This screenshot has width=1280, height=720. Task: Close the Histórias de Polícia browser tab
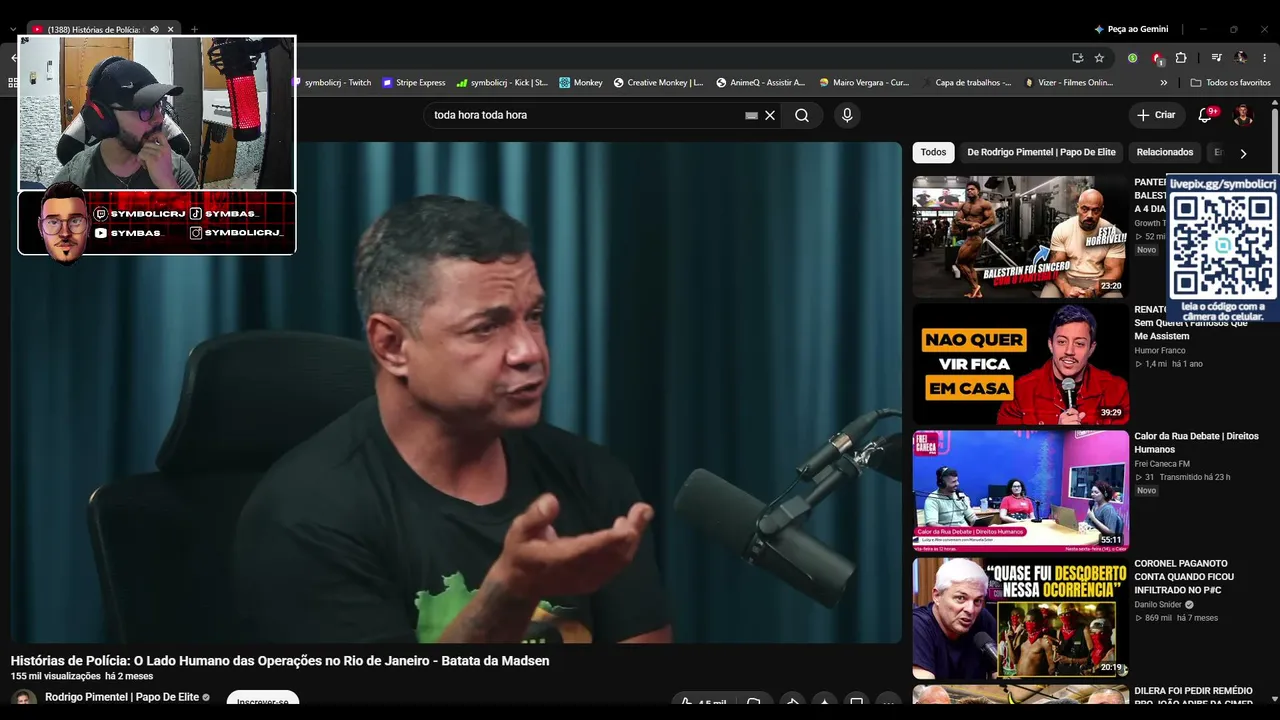[x=171, y=30]
